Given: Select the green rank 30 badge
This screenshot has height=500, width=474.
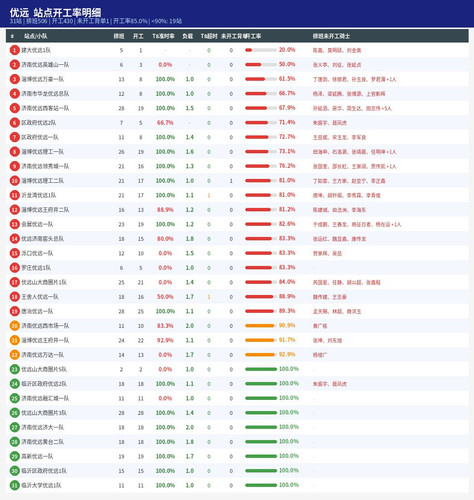Looking at the screenshot, I should (14, 471).
